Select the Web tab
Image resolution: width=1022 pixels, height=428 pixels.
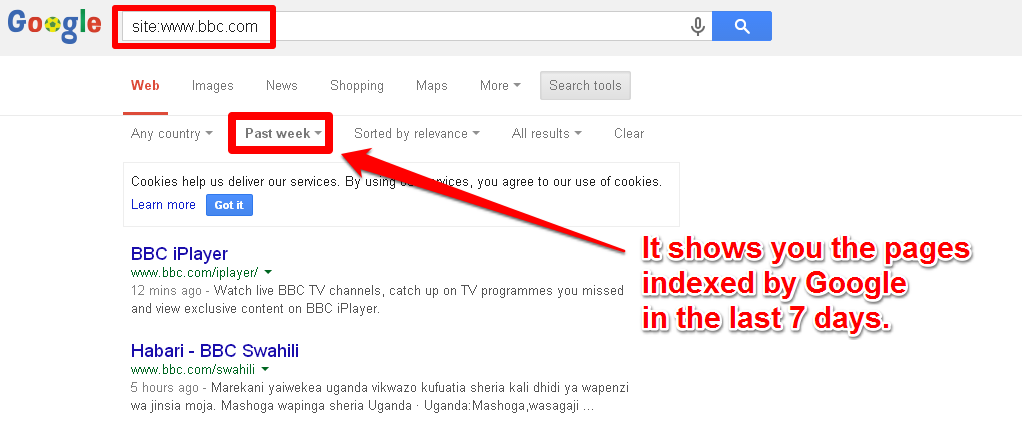pyautogui.click(x=145, y=85)
